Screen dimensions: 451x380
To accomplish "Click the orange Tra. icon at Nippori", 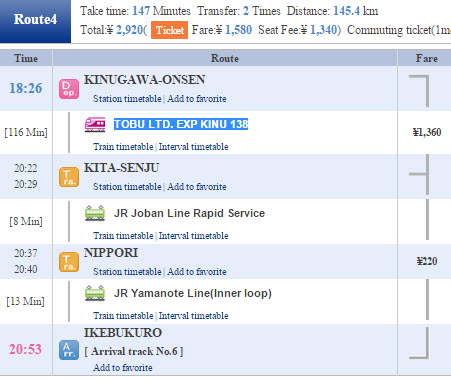I will tap(69, 262).
